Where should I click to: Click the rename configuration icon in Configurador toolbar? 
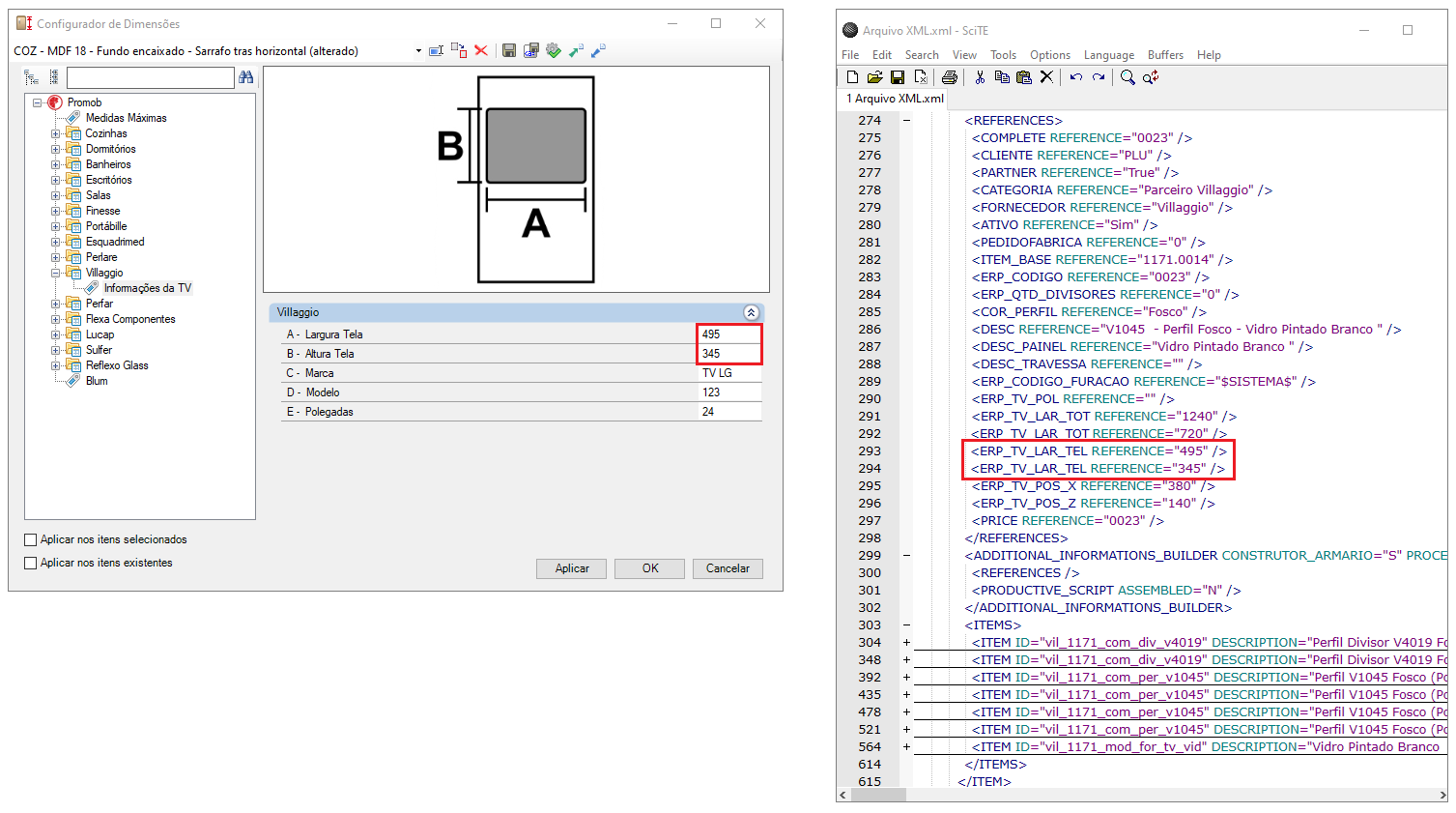pyautogui.click(x=436, y=50)
